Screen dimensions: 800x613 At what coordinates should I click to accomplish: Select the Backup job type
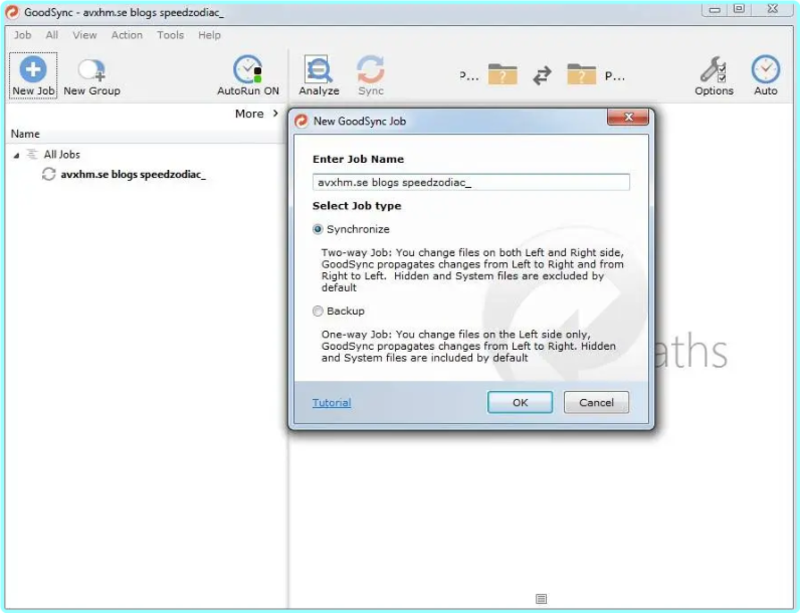[317, 311]
